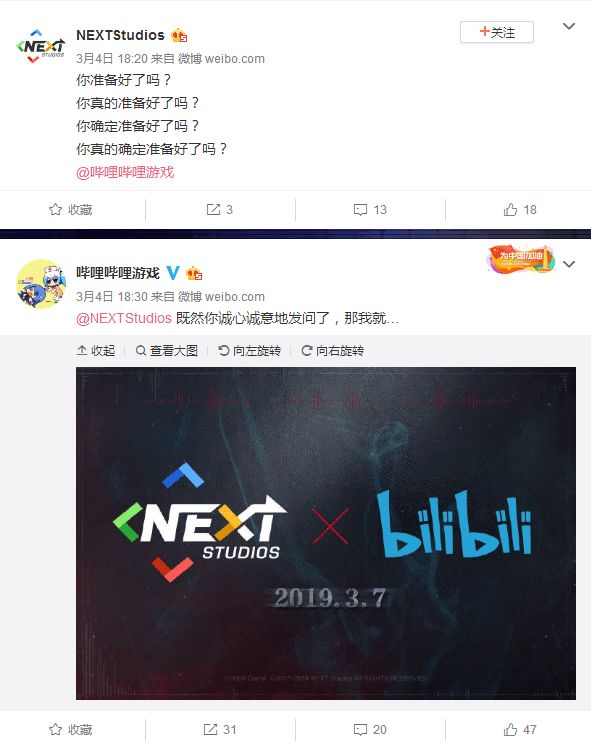Collapse the image using 收起
Viewport: 591px width, 747px height.
point(96,351)
